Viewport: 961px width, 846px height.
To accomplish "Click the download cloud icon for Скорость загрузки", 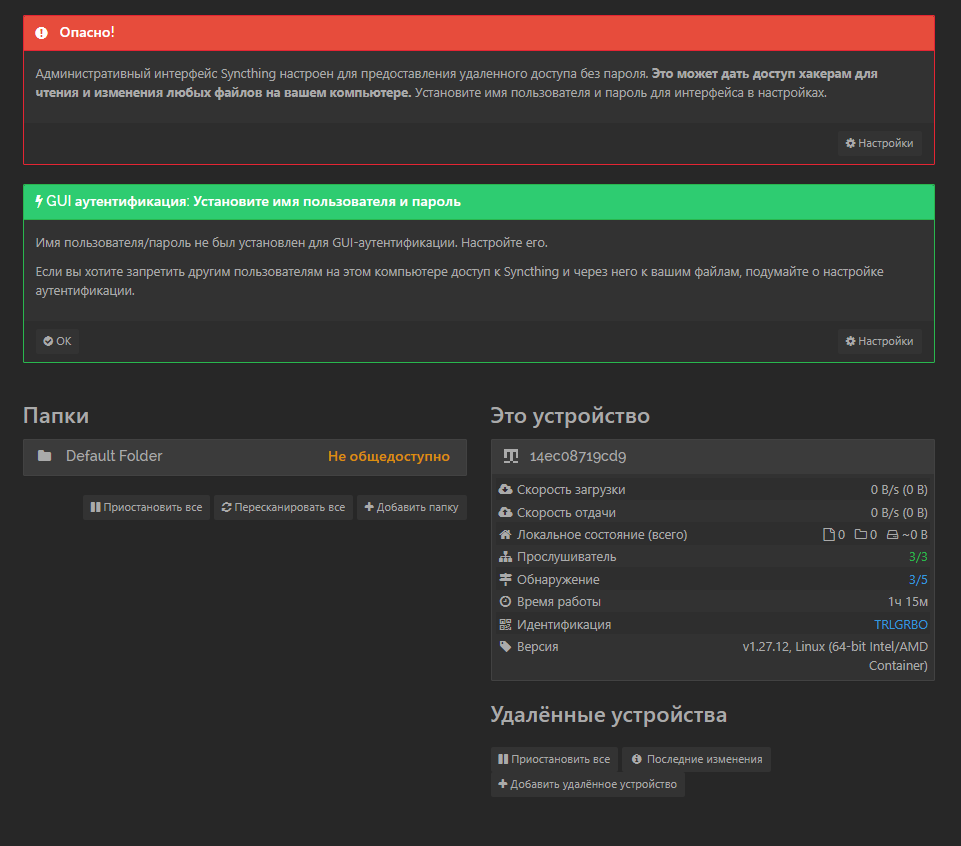I will click(x=505, y=489).
